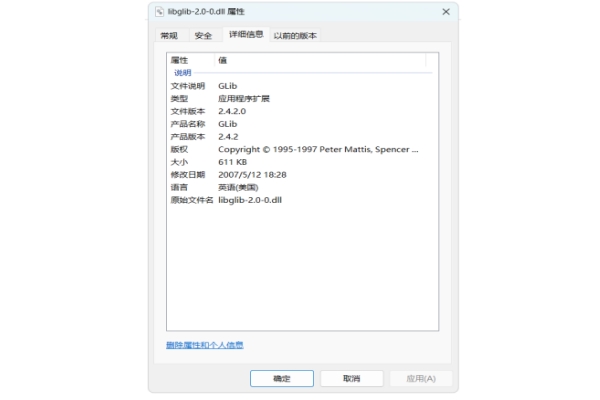Go to the 以前的版本 tab
This screenshot has width=600, height=400.
[295, 35]
